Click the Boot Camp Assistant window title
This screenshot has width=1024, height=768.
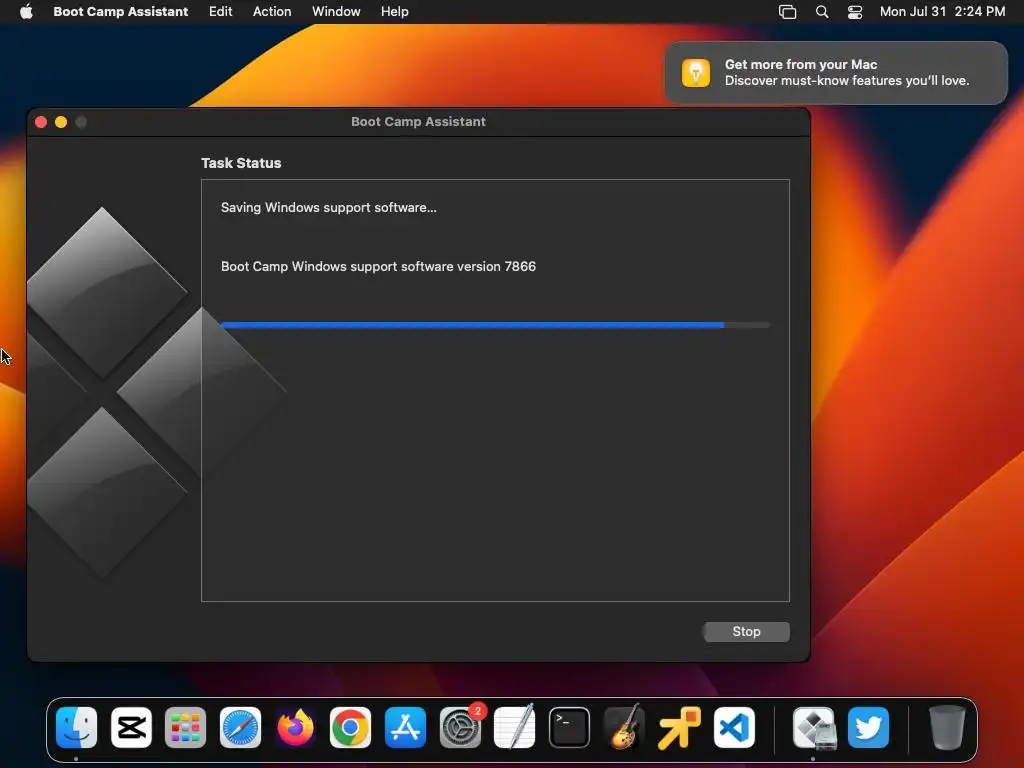point(419,121)
